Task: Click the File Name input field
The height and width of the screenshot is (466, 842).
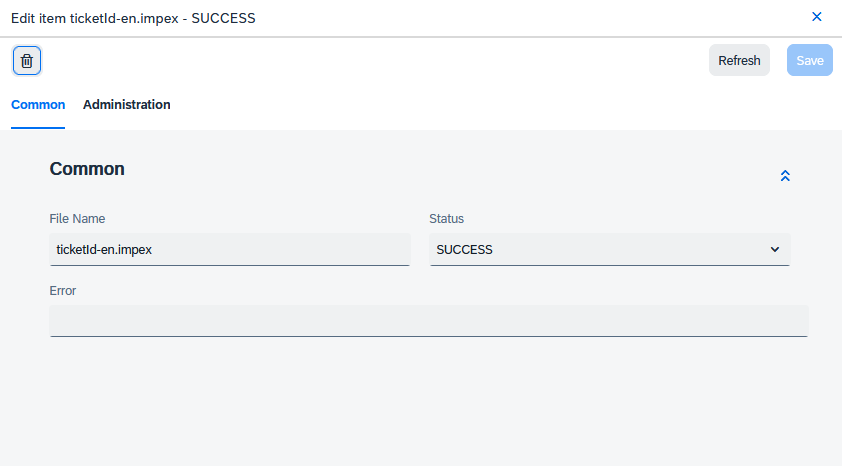Action: click(230, 250)
